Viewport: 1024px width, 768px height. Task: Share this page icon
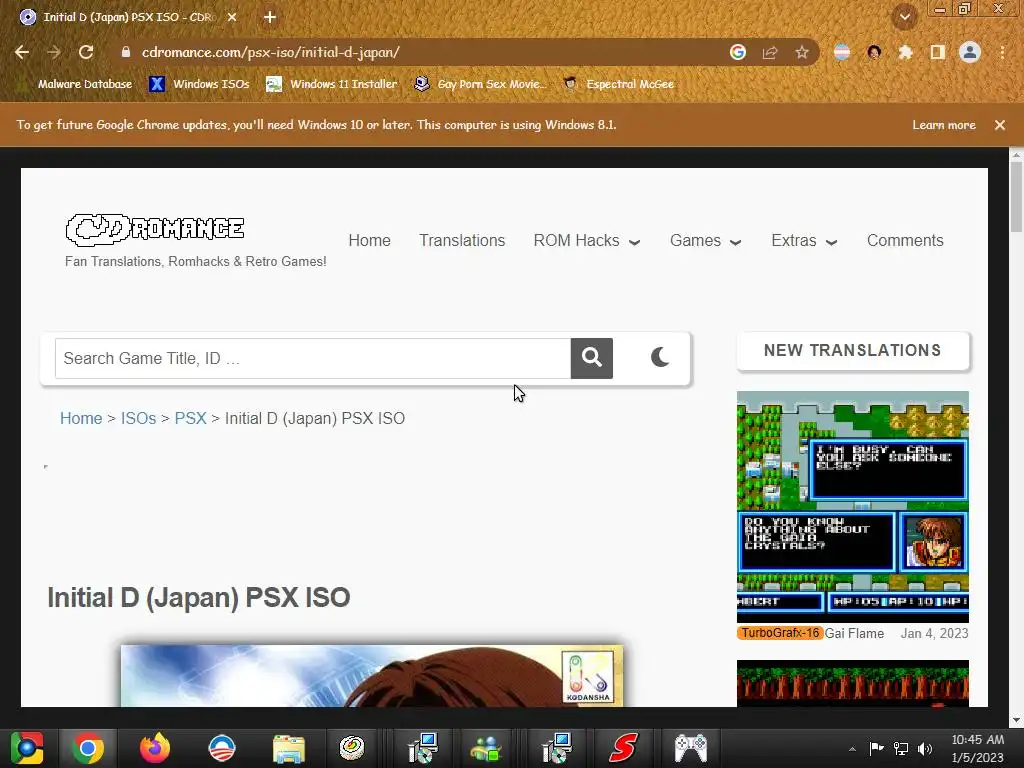[770, 52]
